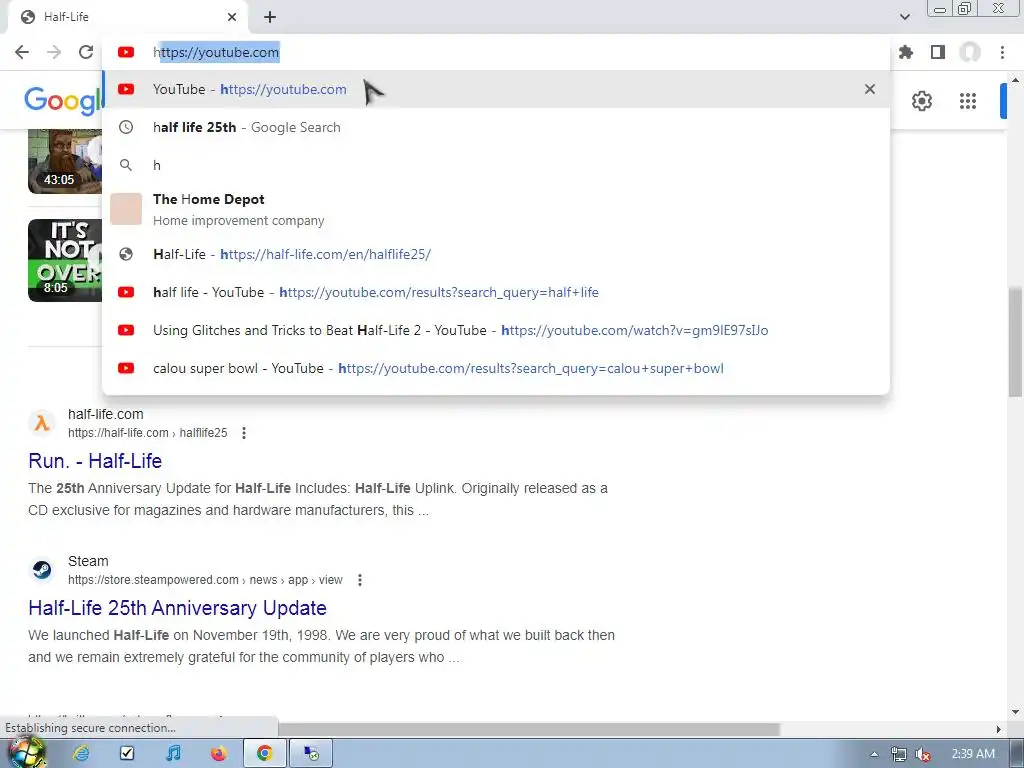The image size is (1024, 768).
Task: Choose the 'calou super bowl - YouTube' suggestion
Action: [x=496, y=368]
